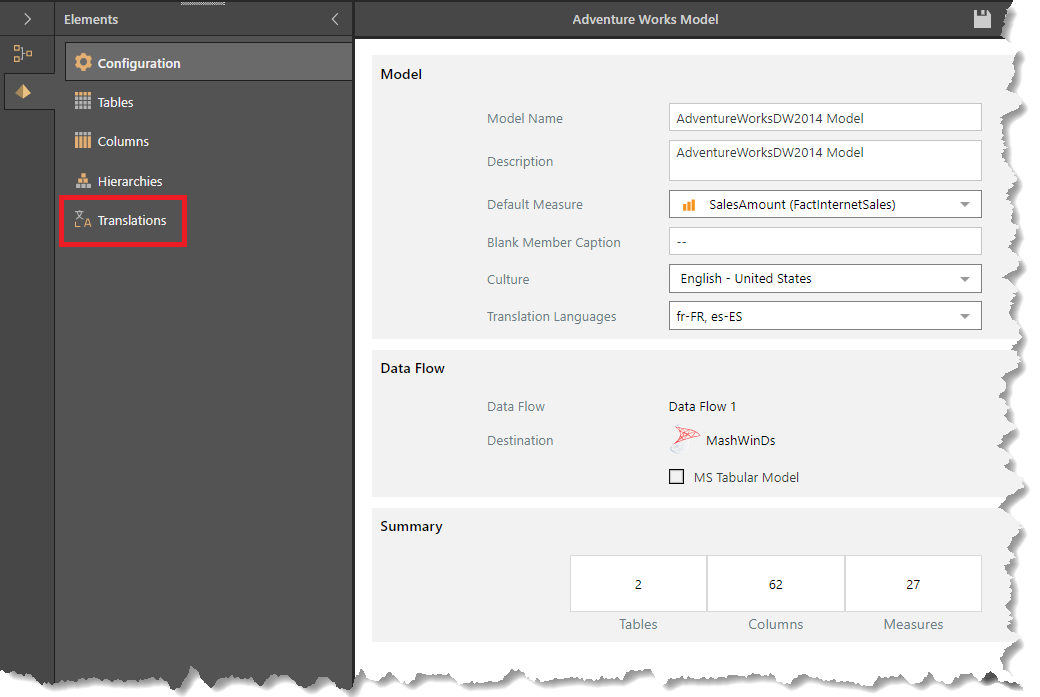Enable the MS Tabular Model checkbox
Screen dimensions: 1040x697
point(677,477)
